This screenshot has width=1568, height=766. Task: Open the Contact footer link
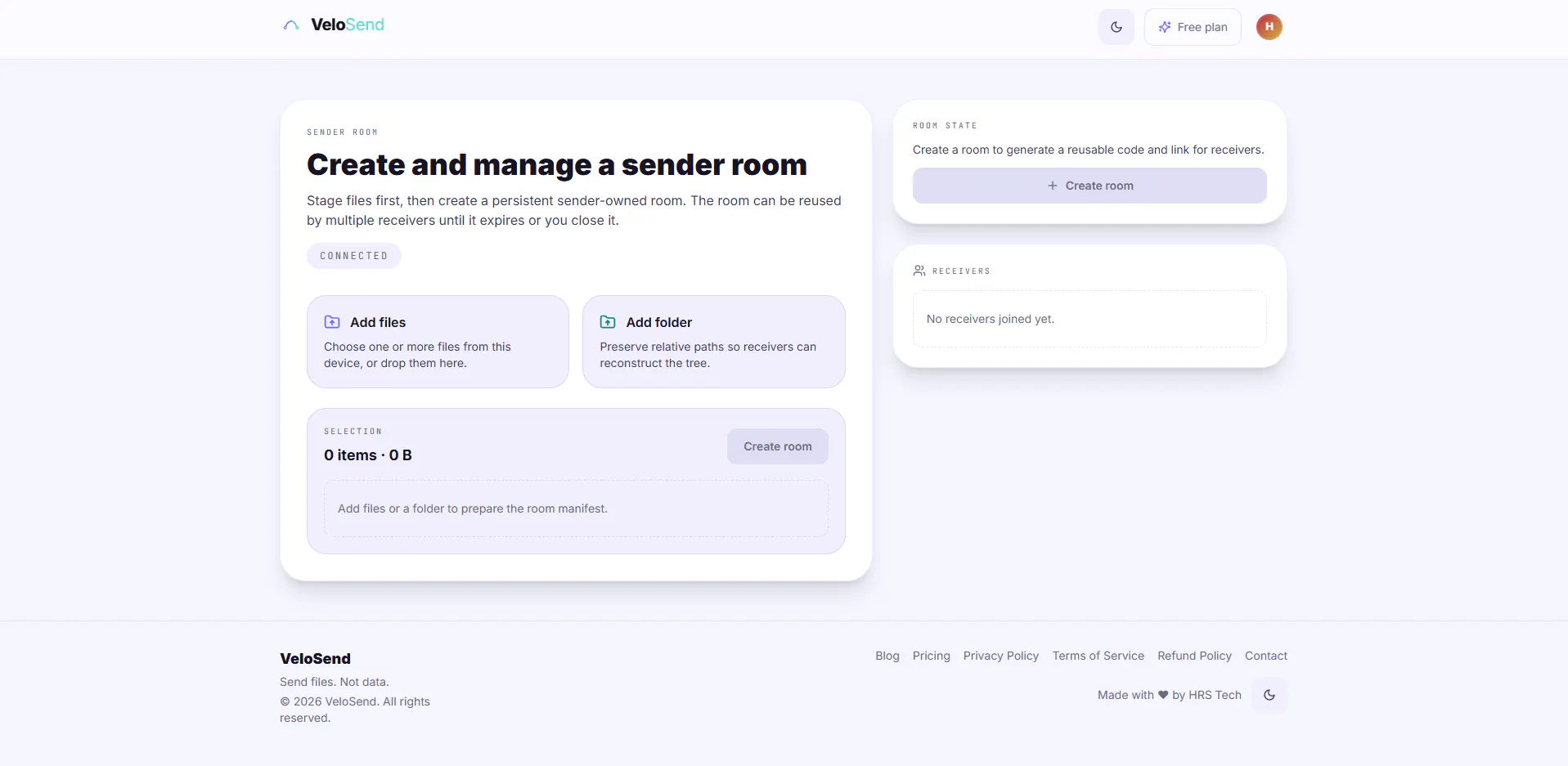click(1266, 656)
